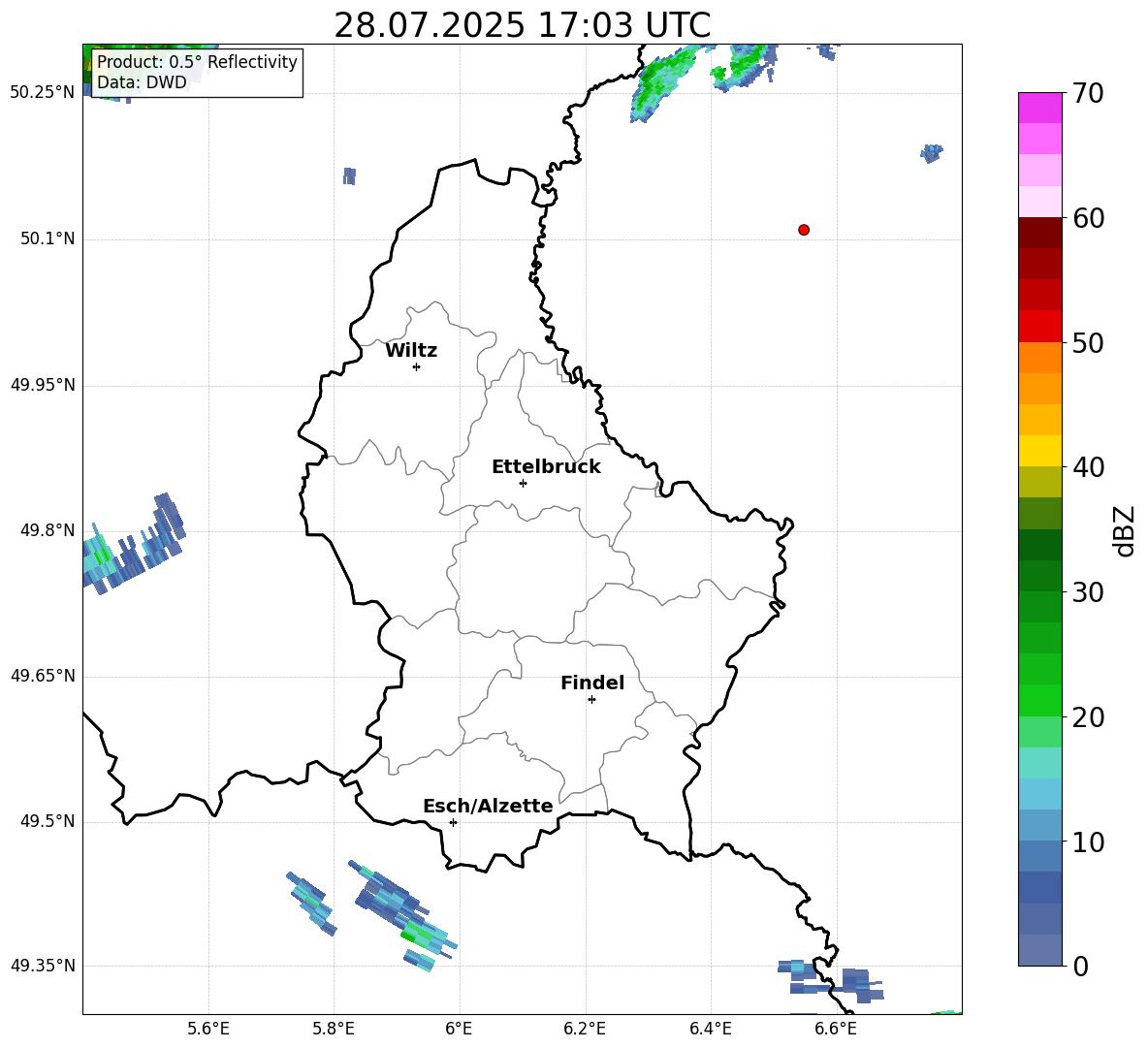
Task: Click the colorbar tick label 50
Action: [x=1088, y=343]
